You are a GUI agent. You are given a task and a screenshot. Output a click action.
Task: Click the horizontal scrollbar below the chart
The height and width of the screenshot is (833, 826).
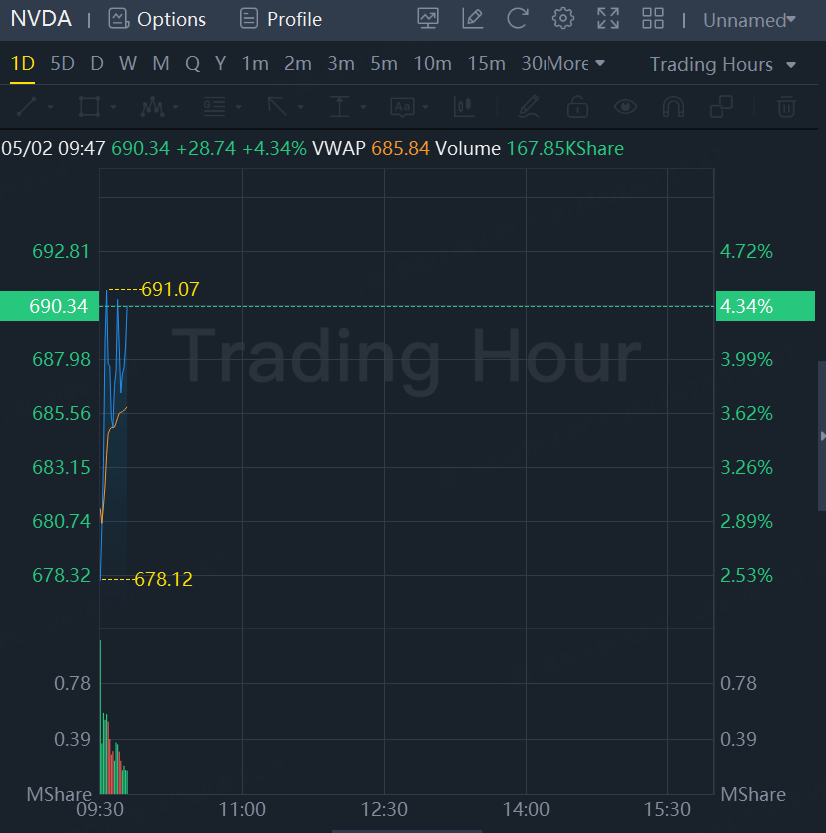[x=407, y=831]
